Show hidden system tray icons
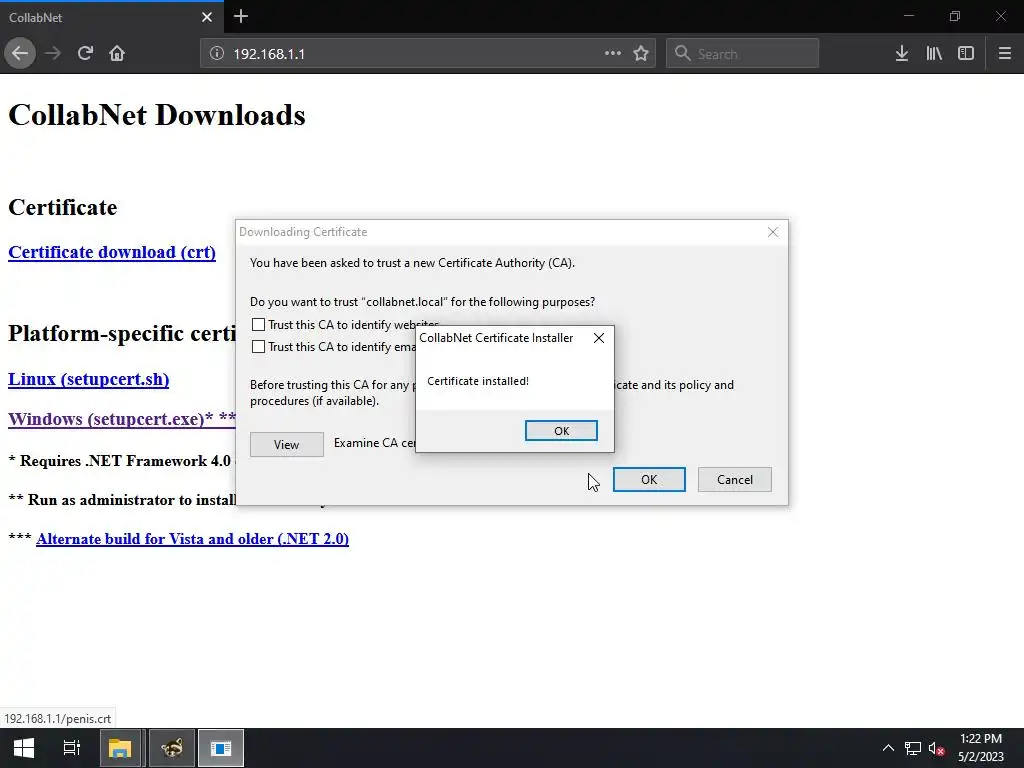This screenshot has width=1024, height=768. pyautogui.click(x=888, y=748)
